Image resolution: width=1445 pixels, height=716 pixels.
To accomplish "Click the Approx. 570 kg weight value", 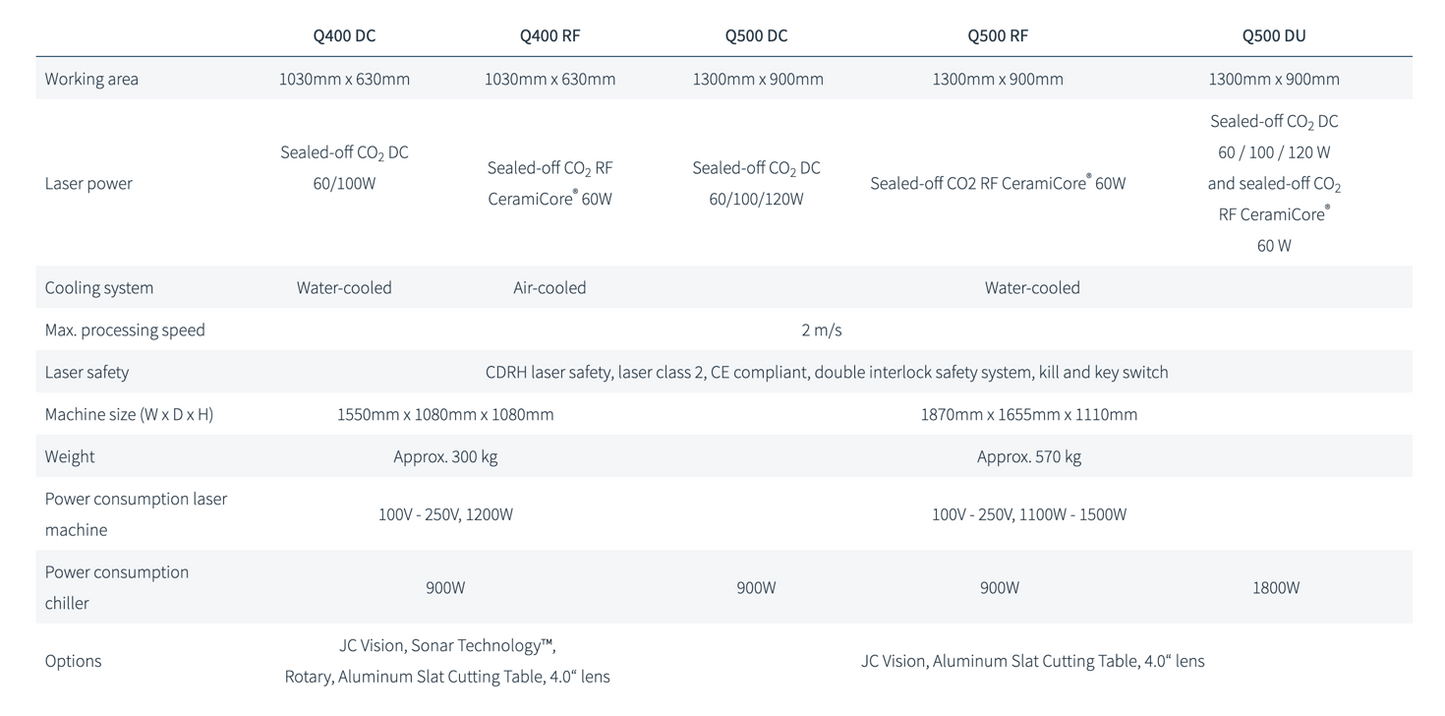I will point(1029,457).
